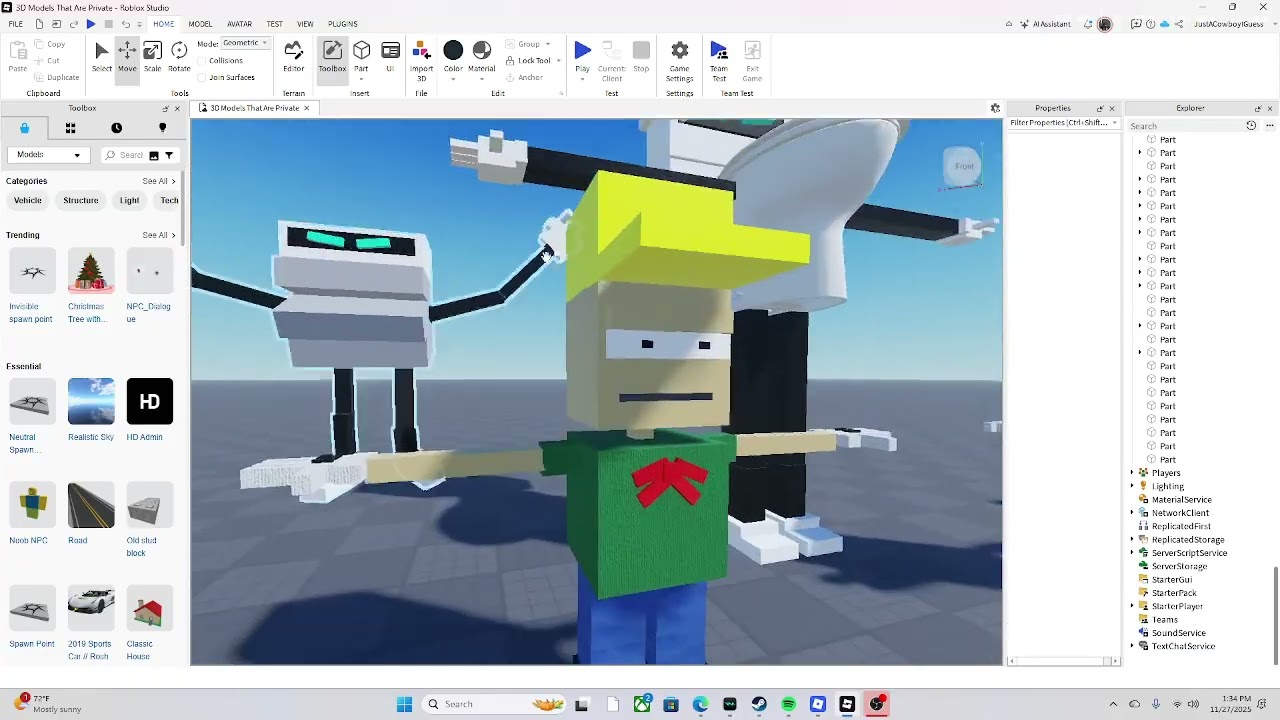Pick the Select arrow tool

pos(102,57)
